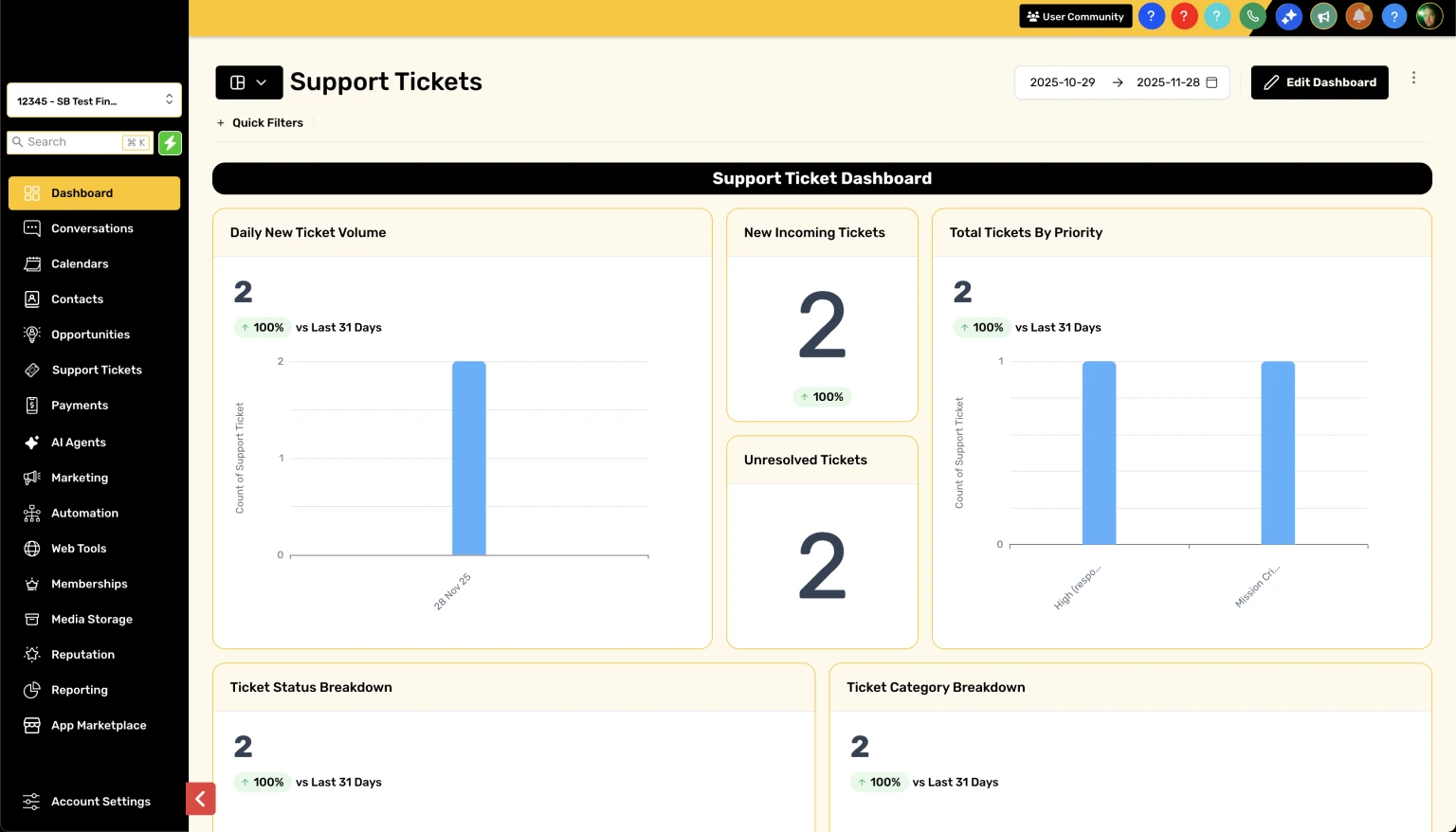Open the three-dot more options menu
1456x832 pixels.
pyautogui.click(x=1413, y=78)
